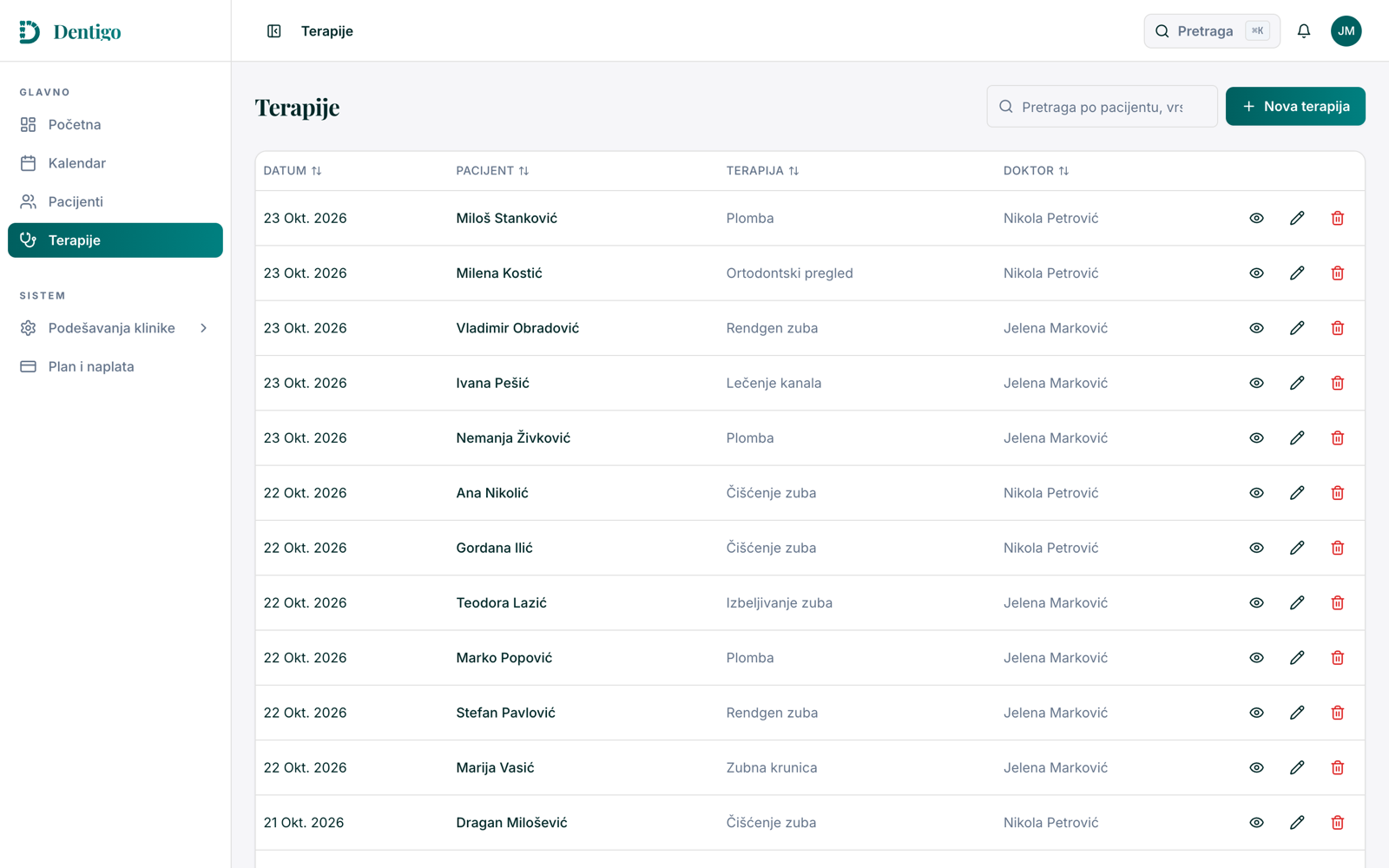Delete Dragan Milošević's therapy entry
The height and width of the screenshot is (868, 1389).
(x=1338, y=823)
